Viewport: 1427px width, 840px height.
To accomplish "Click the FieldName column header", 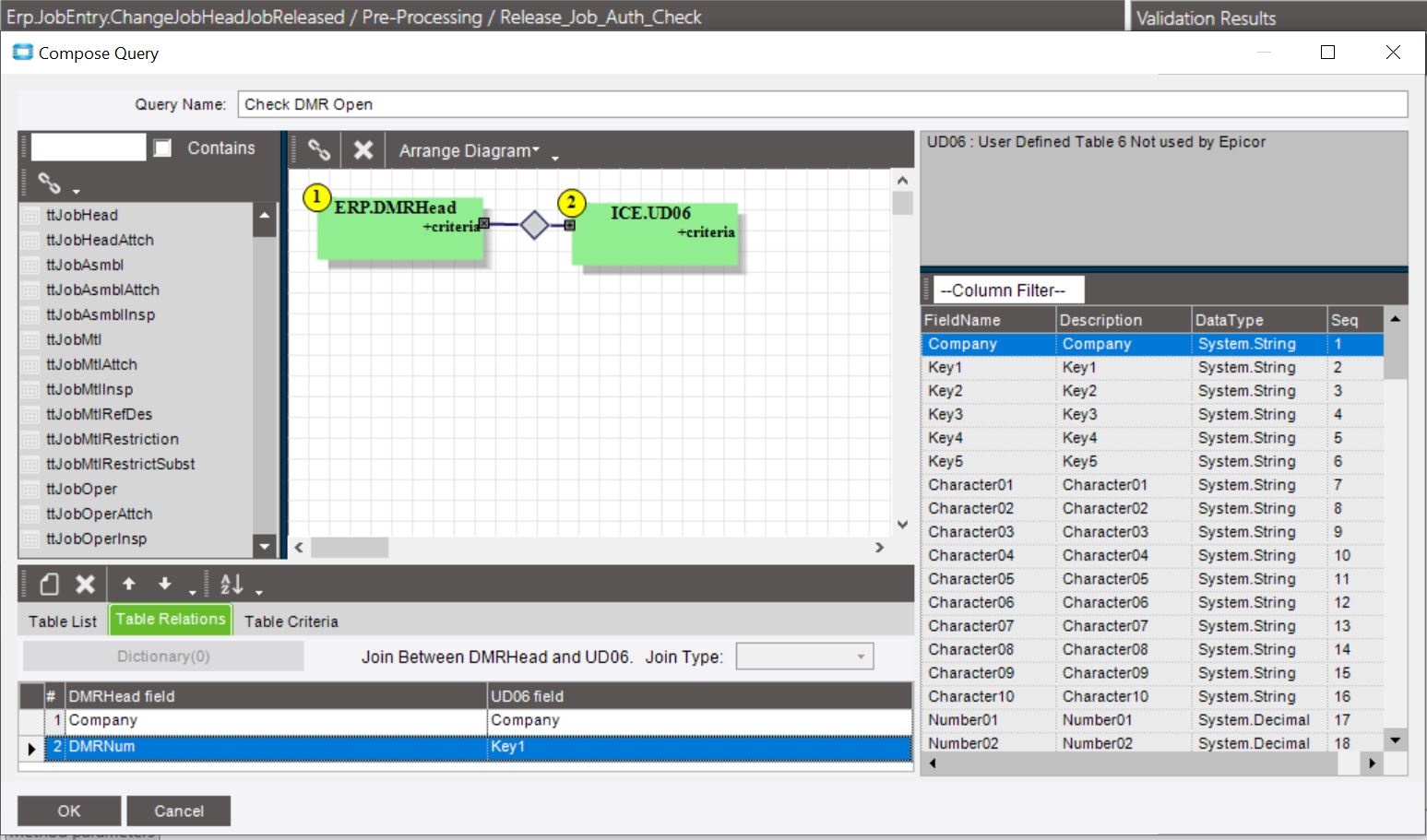I will coord(988,320).
